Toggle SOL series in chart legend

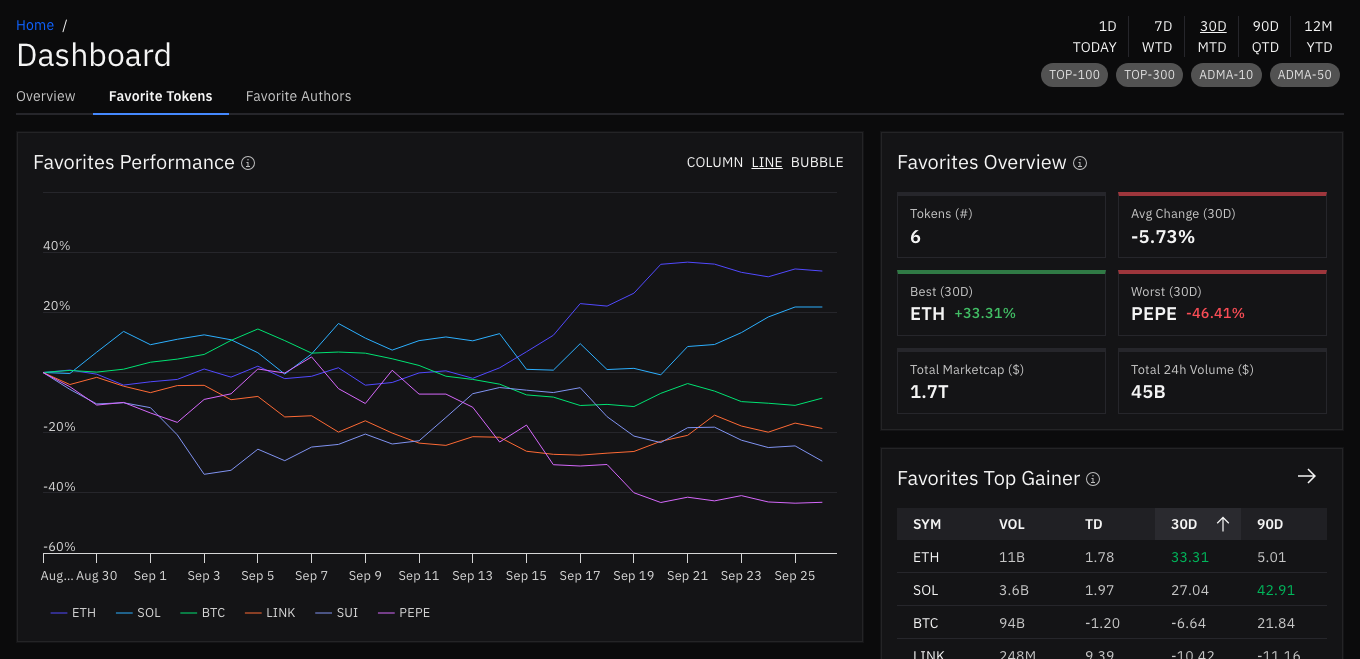point(138,612)
